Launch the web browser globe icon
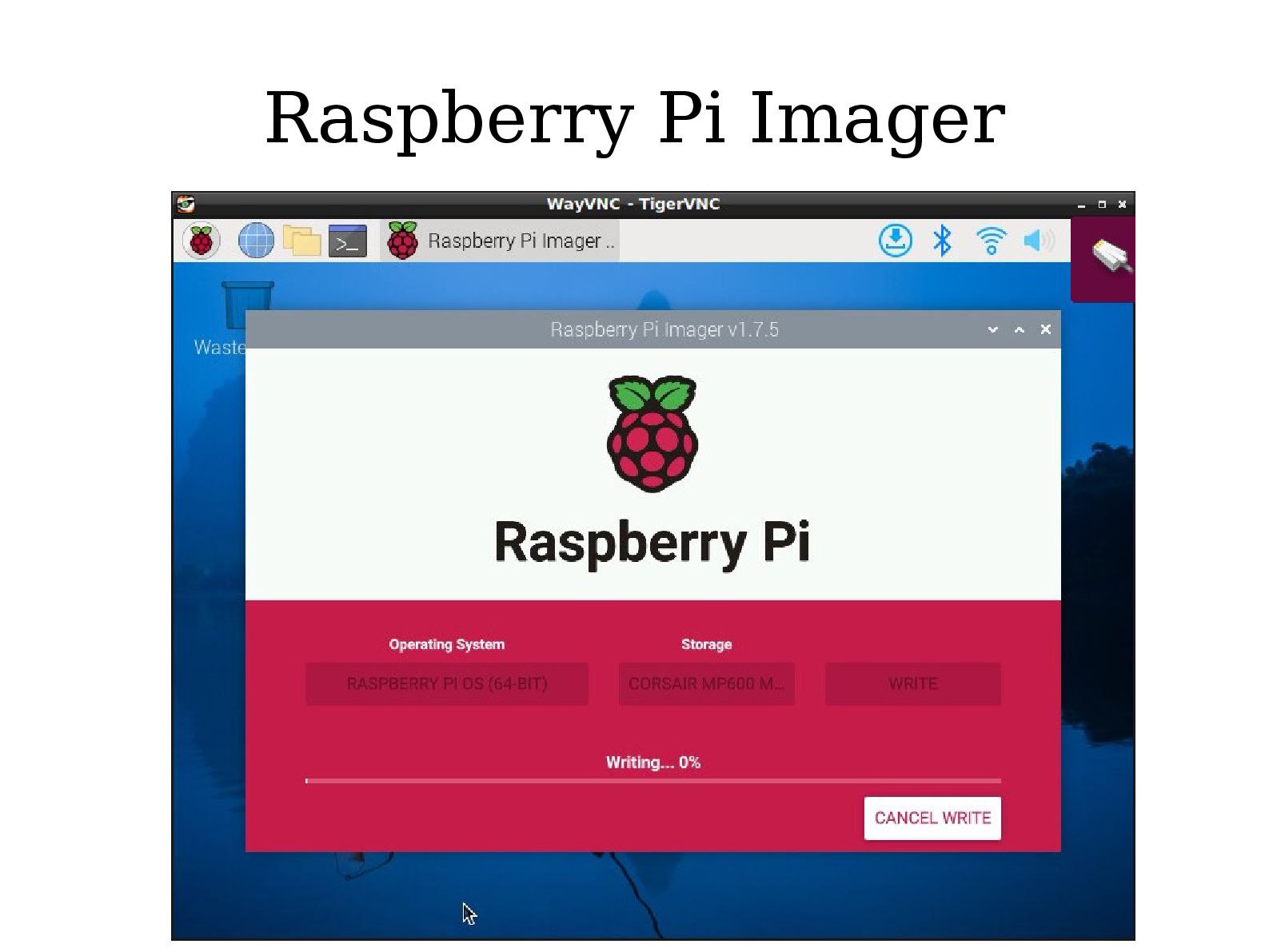The image size is (1269, 952). (x=256, y=240)
